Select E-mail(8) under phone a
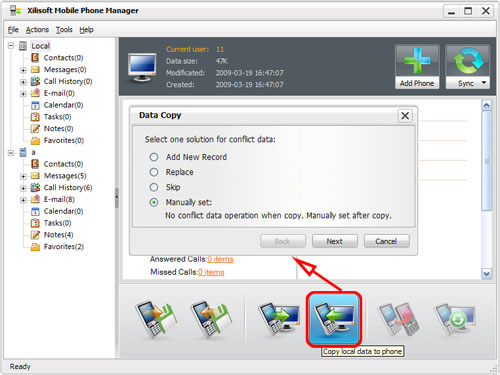This screenshot has height=375, width=500. point(53,199)
